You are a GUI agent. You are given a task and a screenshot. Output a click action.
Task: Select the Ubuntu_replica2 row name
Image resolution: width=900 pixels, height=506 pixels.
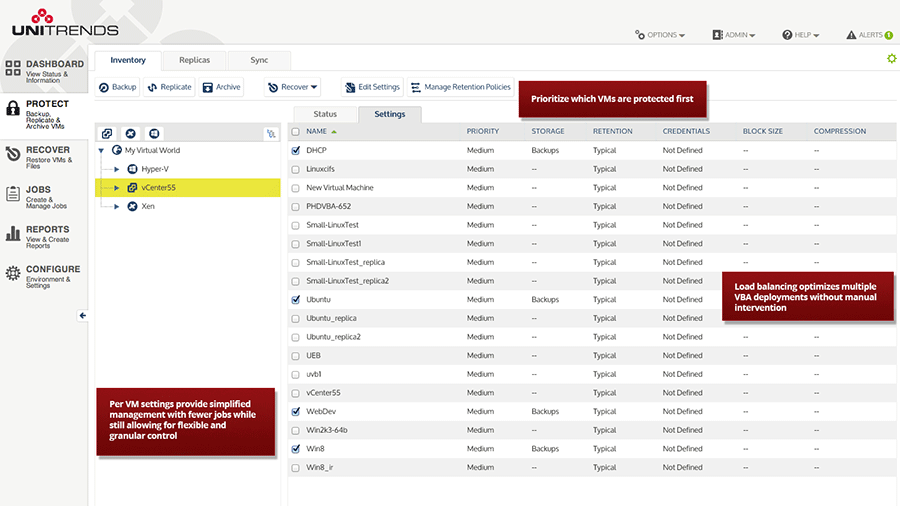333,337
